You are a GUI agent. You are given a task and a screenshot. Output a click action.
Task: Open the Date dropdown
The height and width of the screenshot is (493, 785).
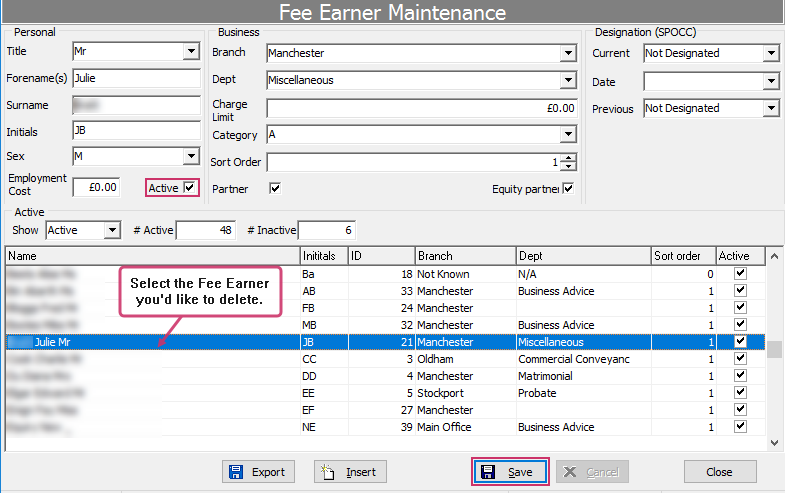click(771, 81)
